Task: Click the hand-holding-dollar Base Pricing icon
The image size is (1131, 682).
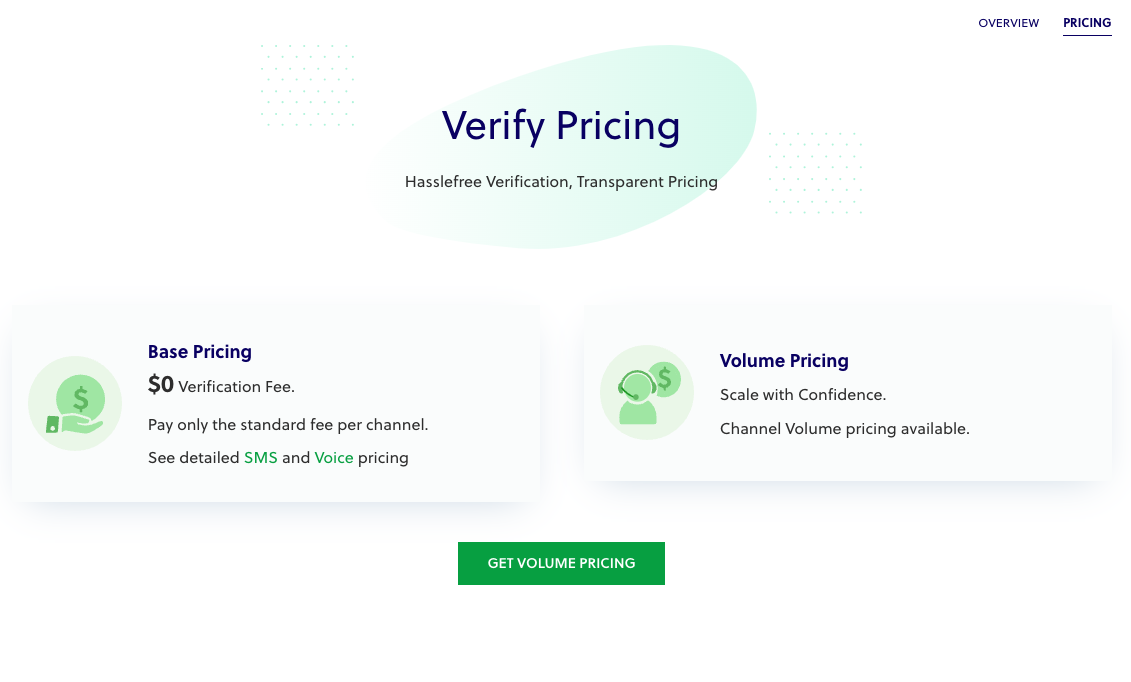Action: (75, 403)
